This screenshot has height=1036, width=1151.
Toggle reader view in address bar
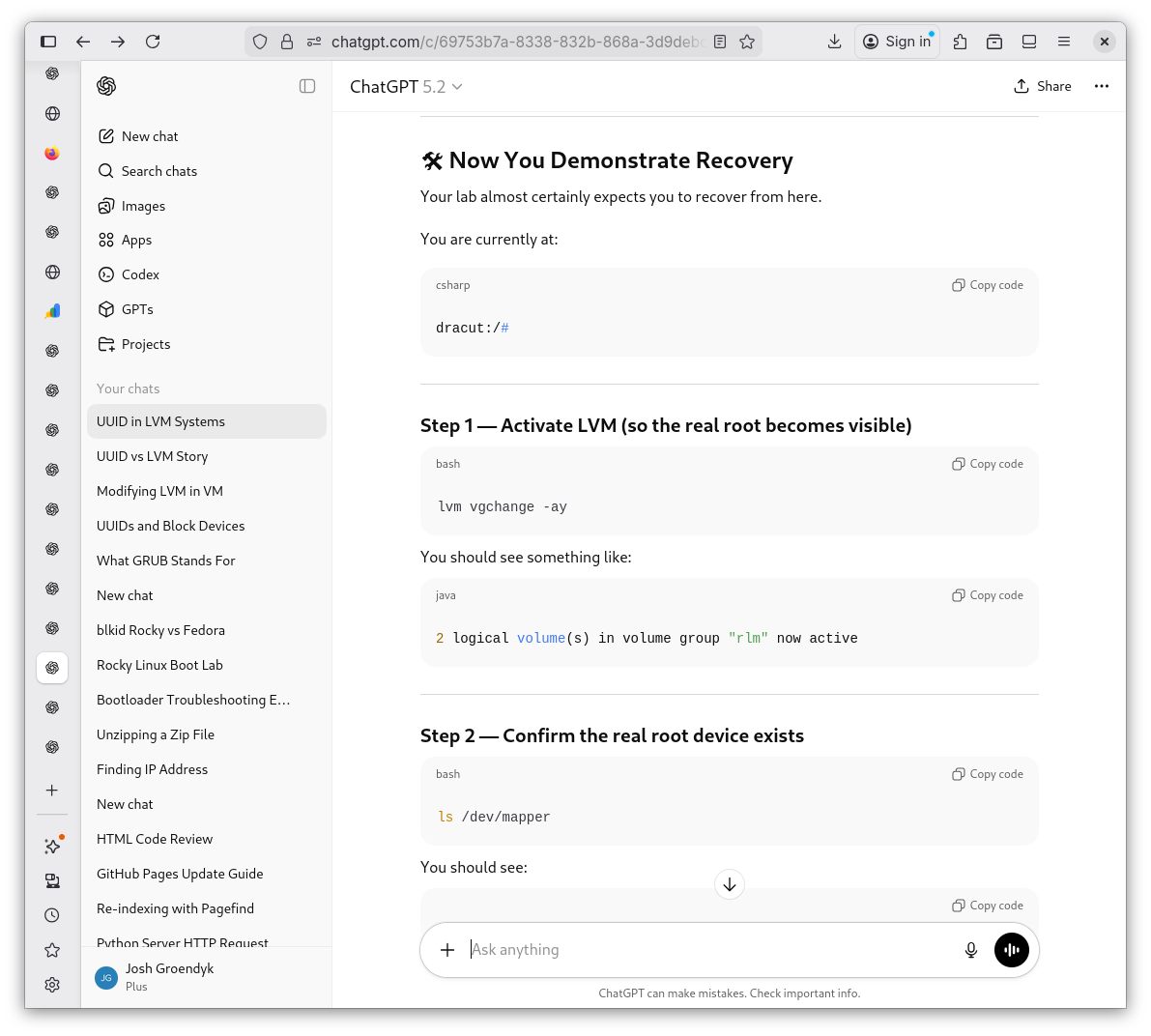point(720,42)
